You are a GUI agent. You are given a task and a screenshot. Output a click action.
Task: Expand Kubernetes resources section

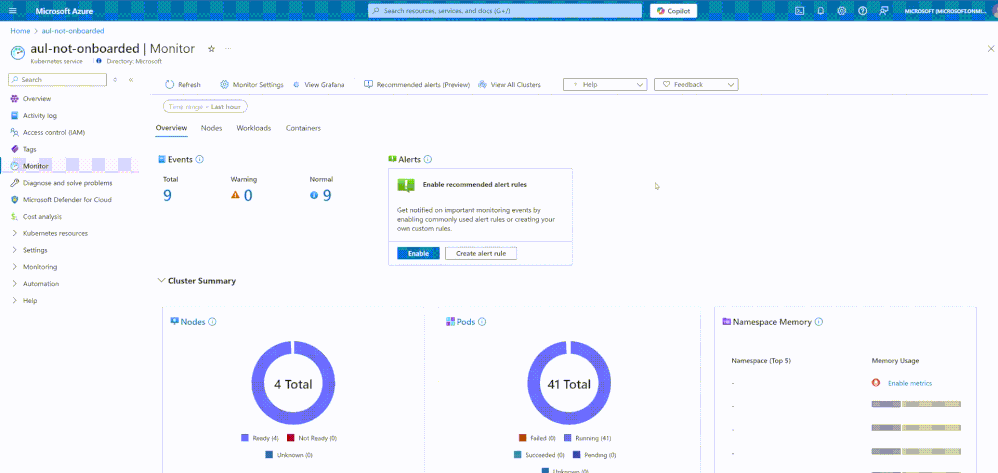tap(55, 233)
